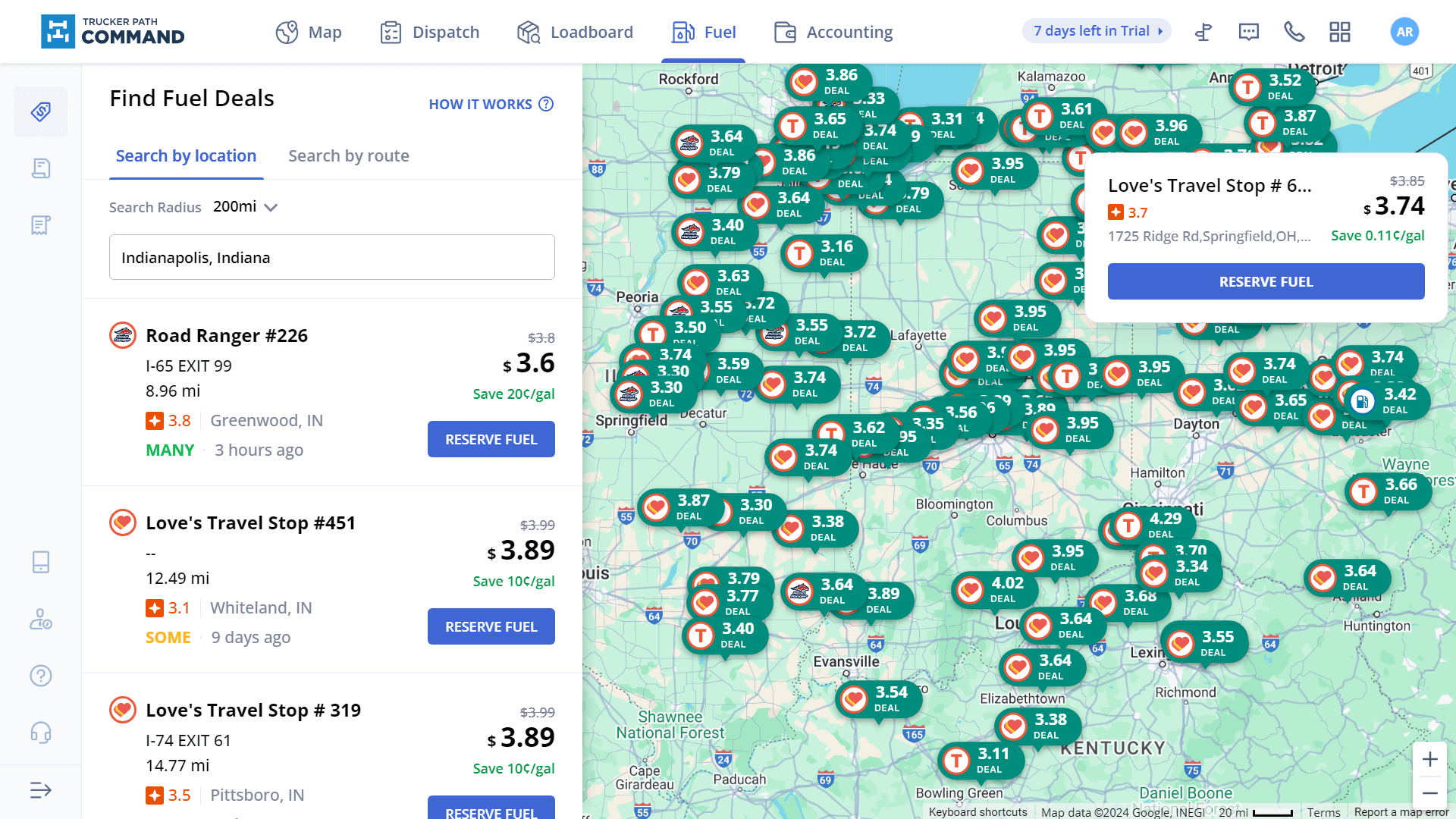Select Search by location tab
Viewport: 1456px width, 819px height.
click(x=186, y=155)
